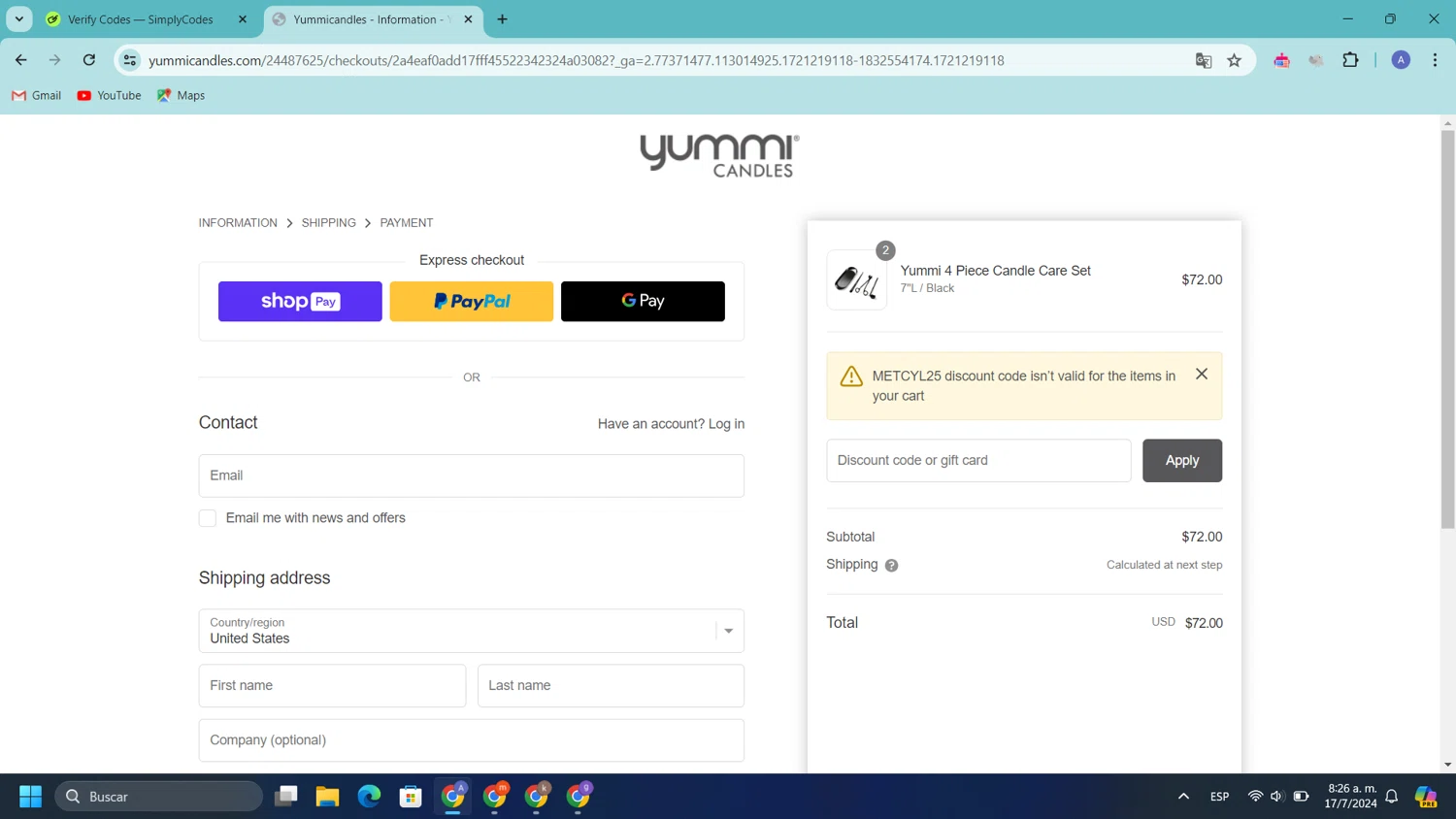The height and width of the screenshot is (819, 1456).
Task: Open File Explorer from the taskbar
Action: click(x=327, y=797)
